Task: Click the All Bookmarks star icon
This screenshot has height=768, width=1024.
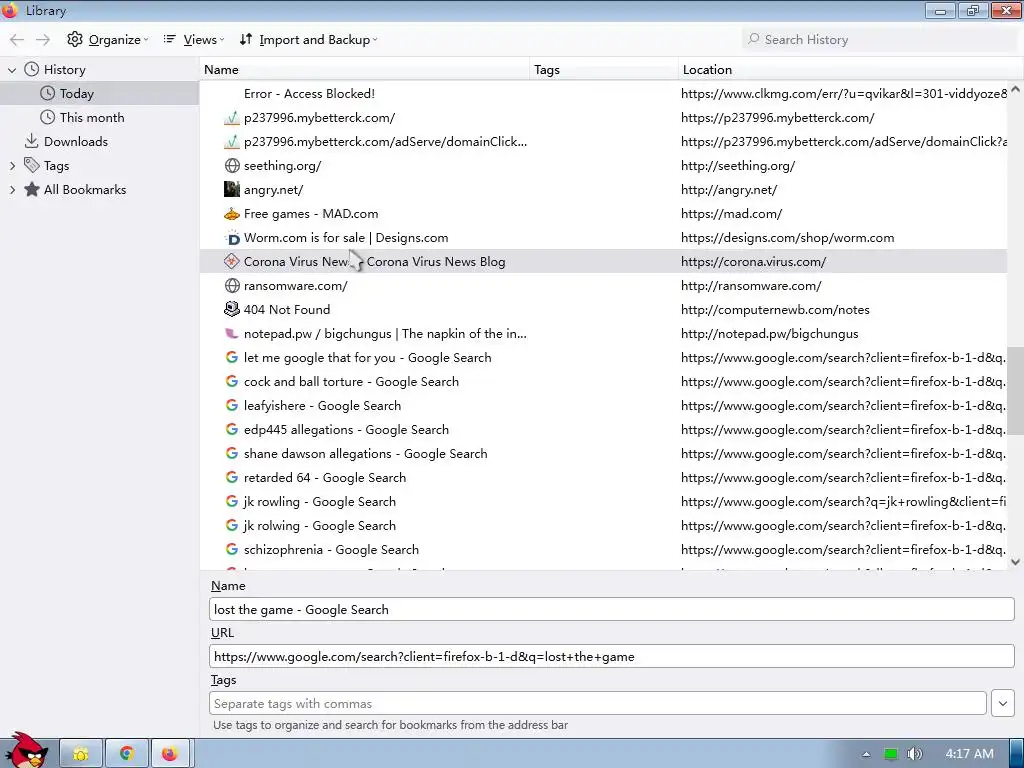Action: pyautogui.click(x=31, y=189)
